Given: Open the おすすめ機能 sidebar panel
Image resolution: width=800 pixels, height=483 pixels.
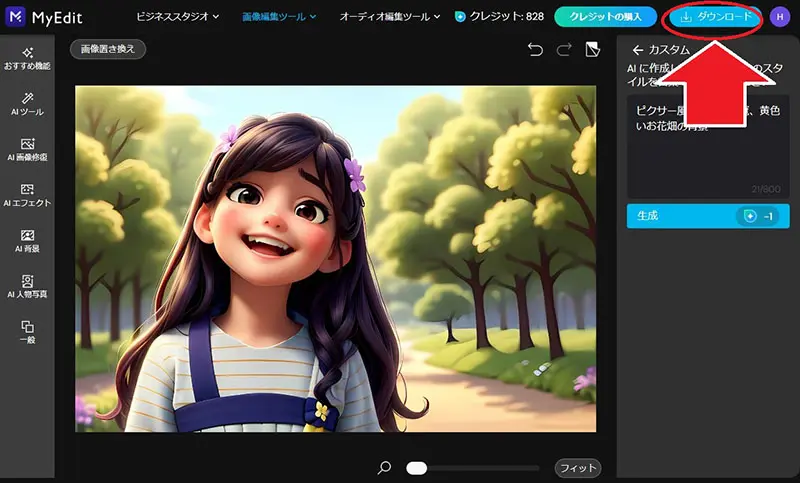Looking at the screenshot, I should [x=27, y=58].
